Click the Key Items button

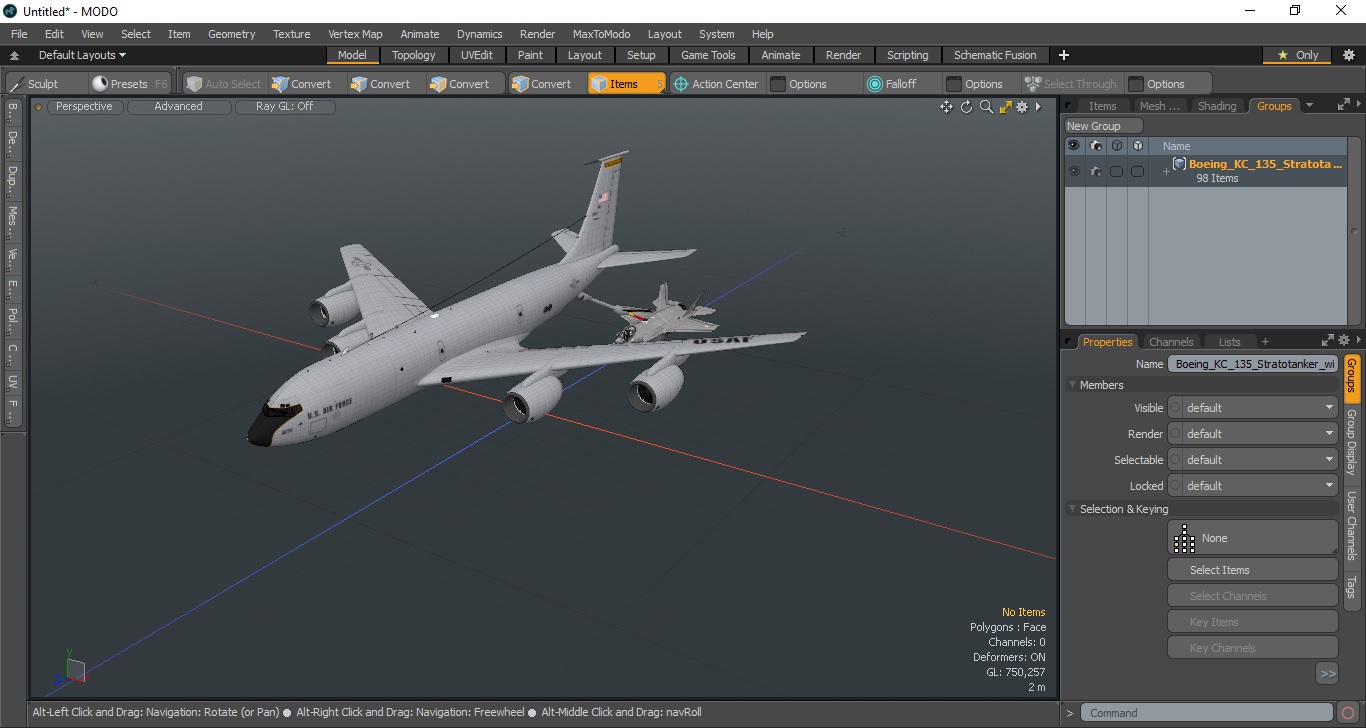coord(1253,622)
